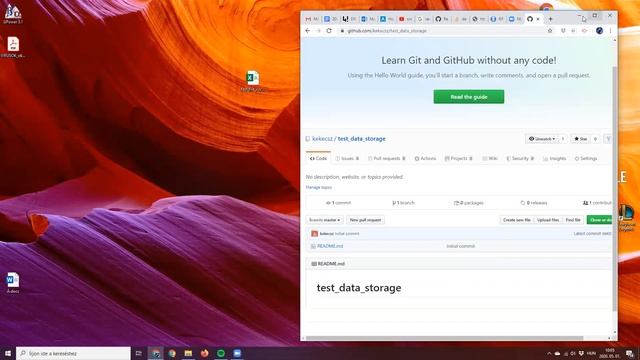
Task: Open the Insights tab
Action: (554, 158)
